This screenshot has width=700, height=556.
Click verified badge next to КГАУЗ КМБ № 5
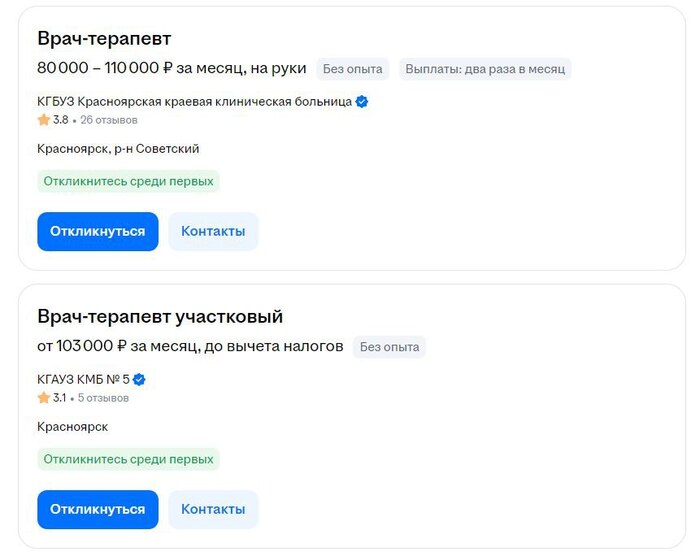pos(139,380)
